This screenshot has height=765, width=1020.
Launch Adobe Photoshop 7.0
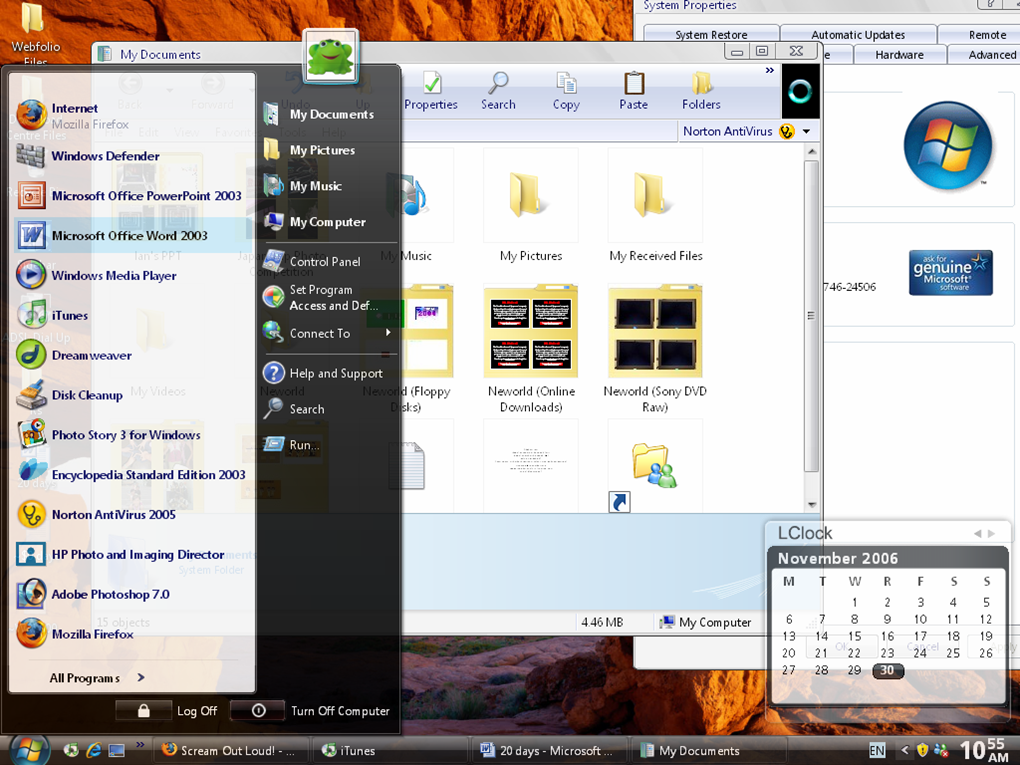tap(92, 594)
